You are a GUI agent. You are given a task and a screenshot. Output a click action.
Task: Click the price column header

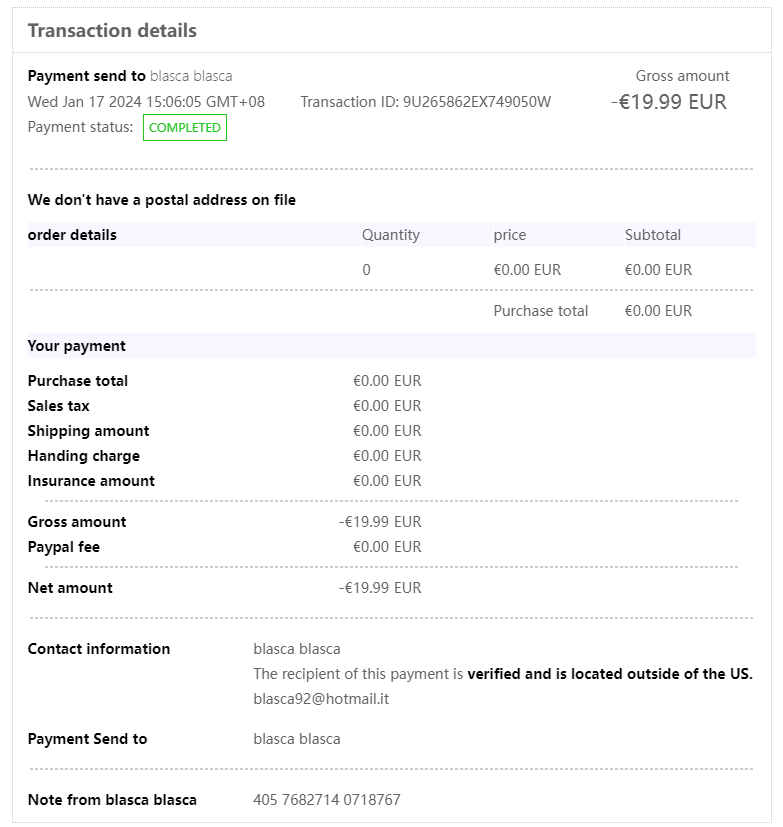[510, 235]
